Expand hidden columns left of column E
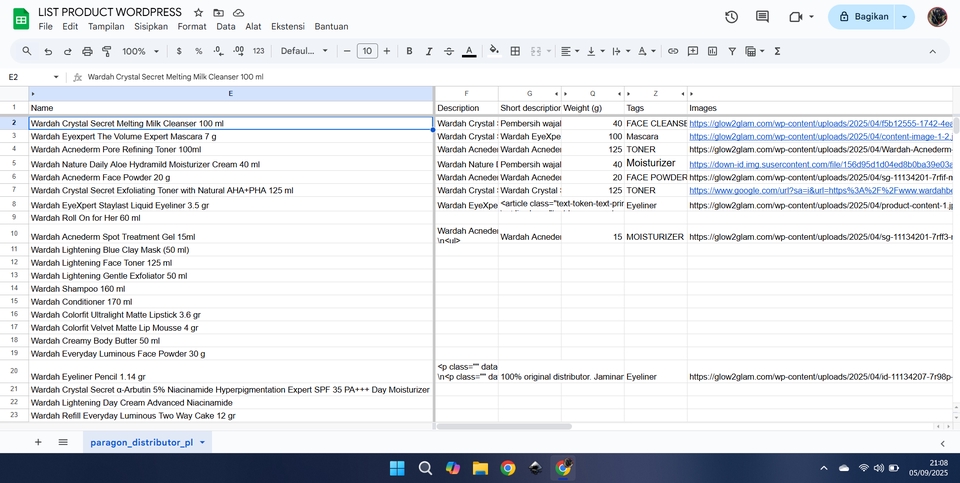The image size is (960, 483). click(32, 94)
